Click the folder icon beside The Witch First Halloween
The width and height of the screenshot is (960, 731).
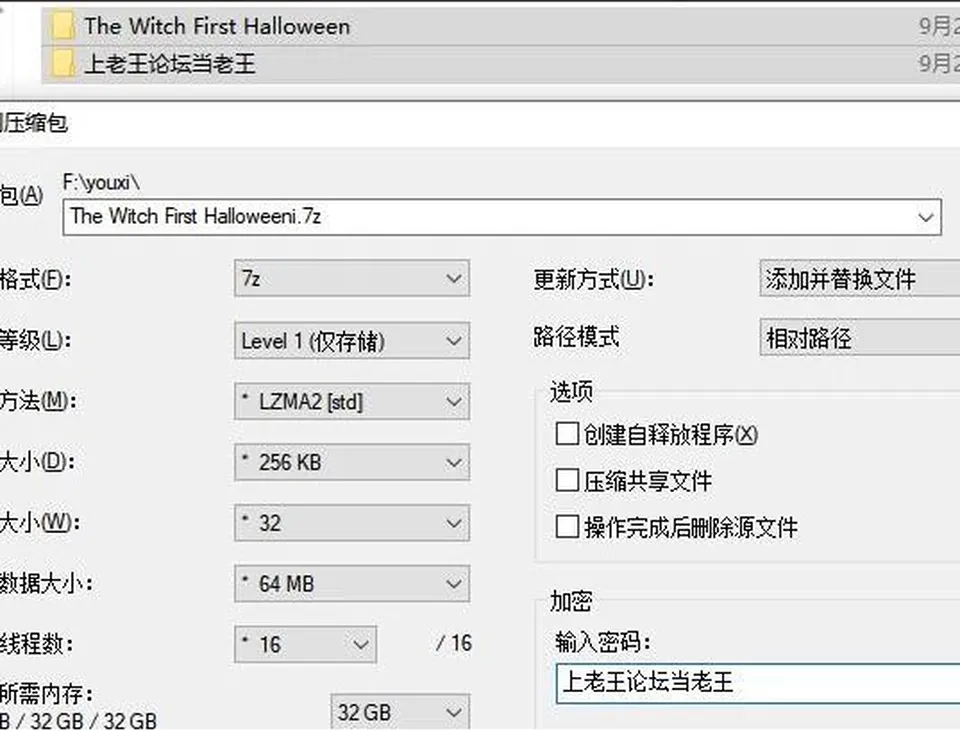(x=63, y=26)
